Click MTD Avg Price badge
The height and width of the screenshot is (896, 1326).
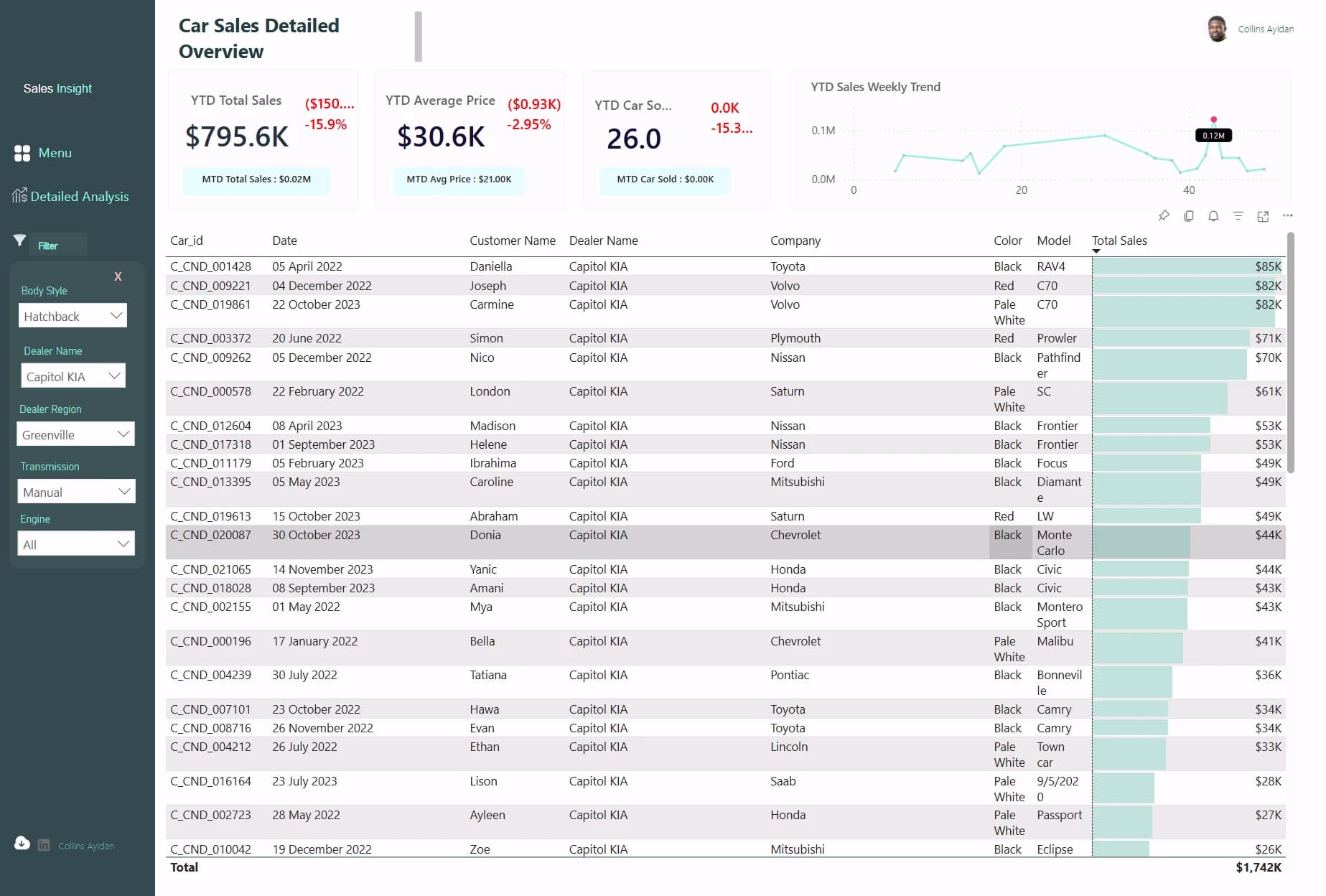(x=459, y=179)
